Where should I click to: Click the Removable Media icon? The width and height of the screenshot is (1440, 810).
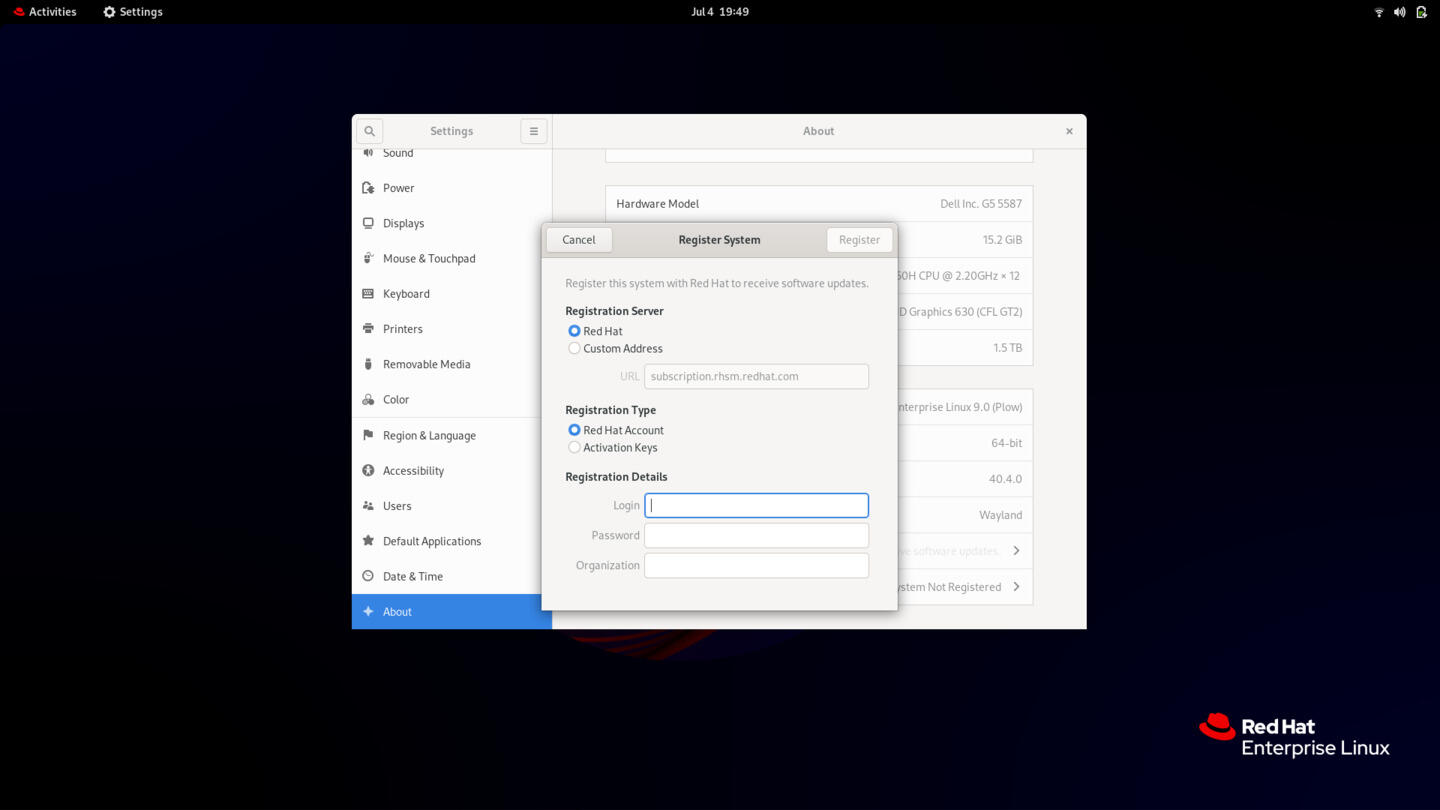coord(368,364)
